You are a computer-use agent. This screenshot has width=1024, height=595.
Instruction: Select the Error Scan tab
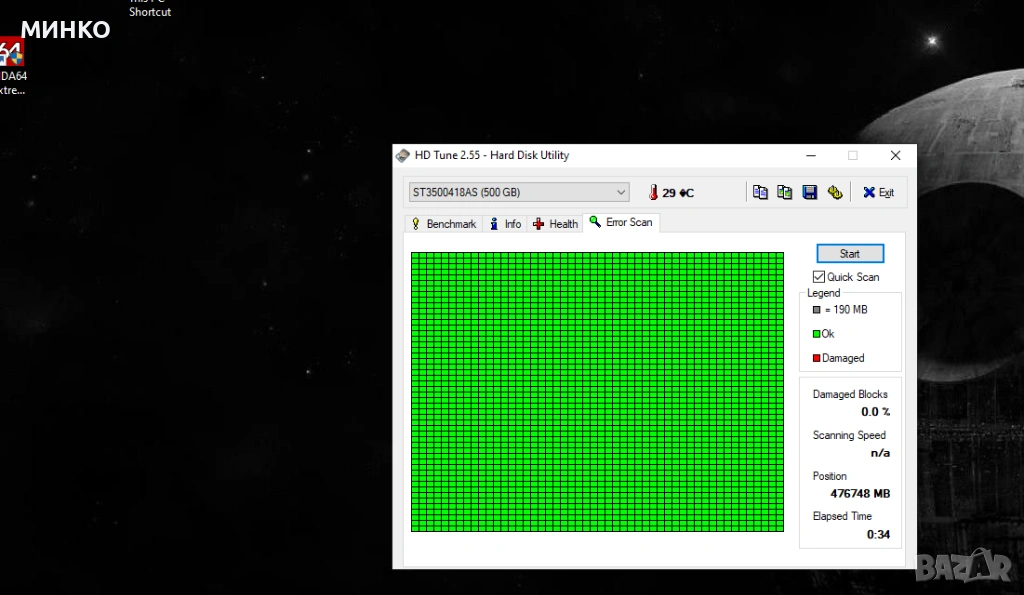621,222
